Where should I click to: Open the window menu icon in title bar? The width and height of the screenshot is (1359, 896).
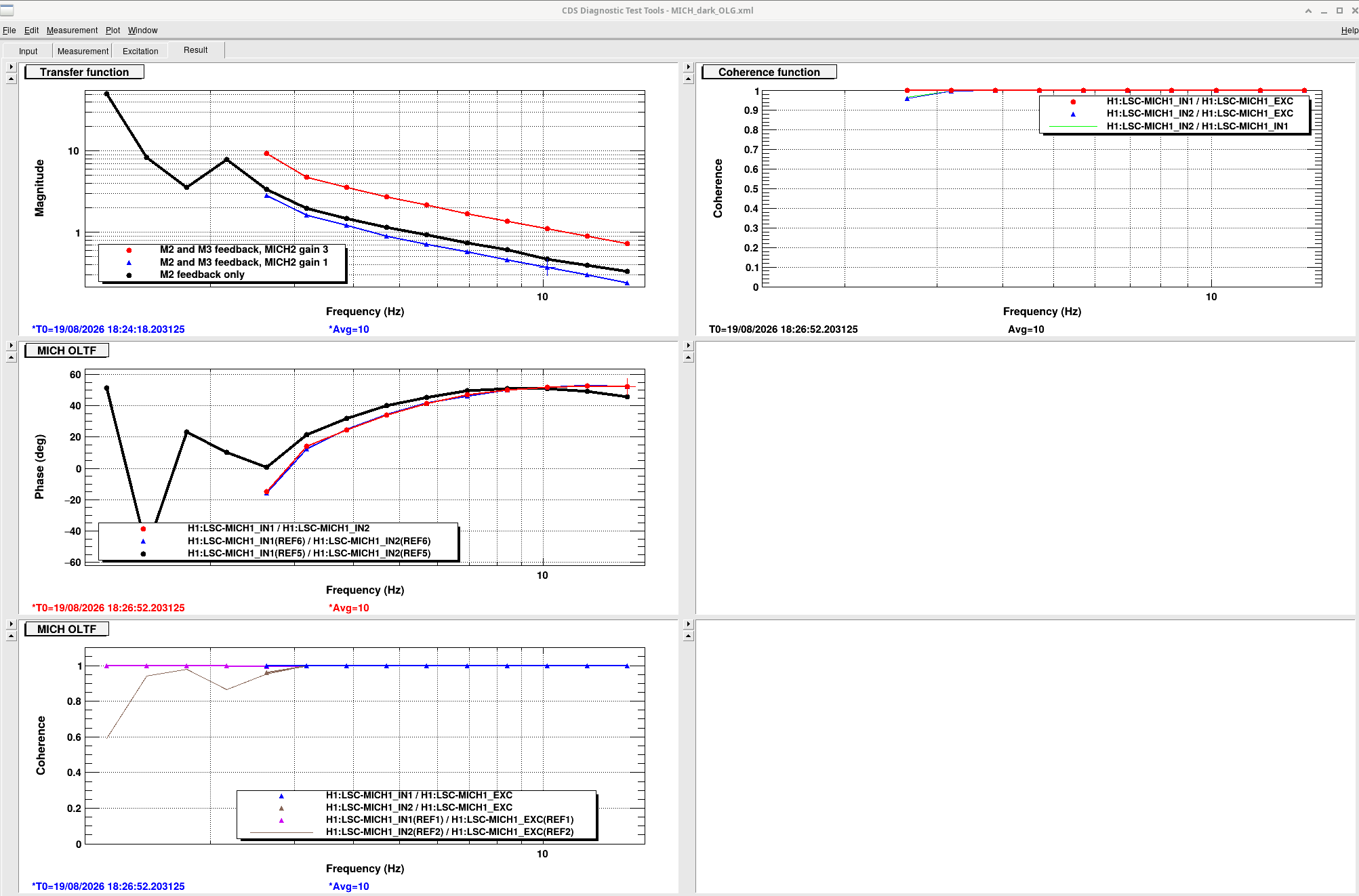click(7, 10)
